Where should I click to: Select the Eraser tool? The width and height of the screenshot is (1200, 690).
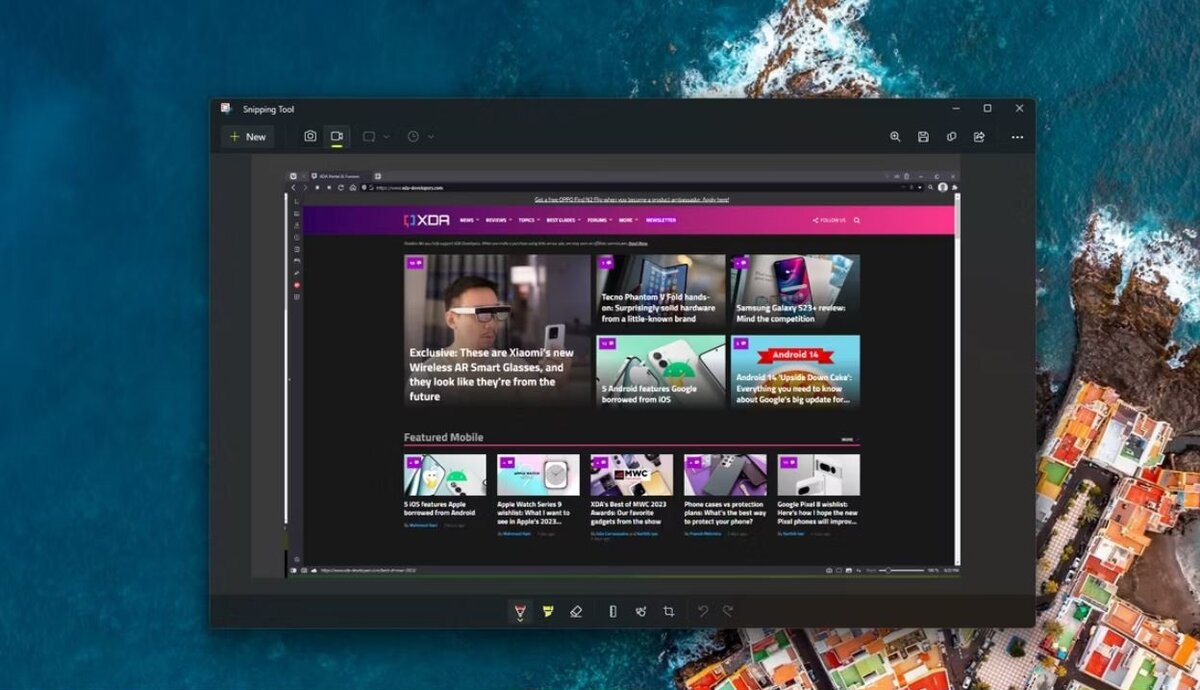point(575,611)
